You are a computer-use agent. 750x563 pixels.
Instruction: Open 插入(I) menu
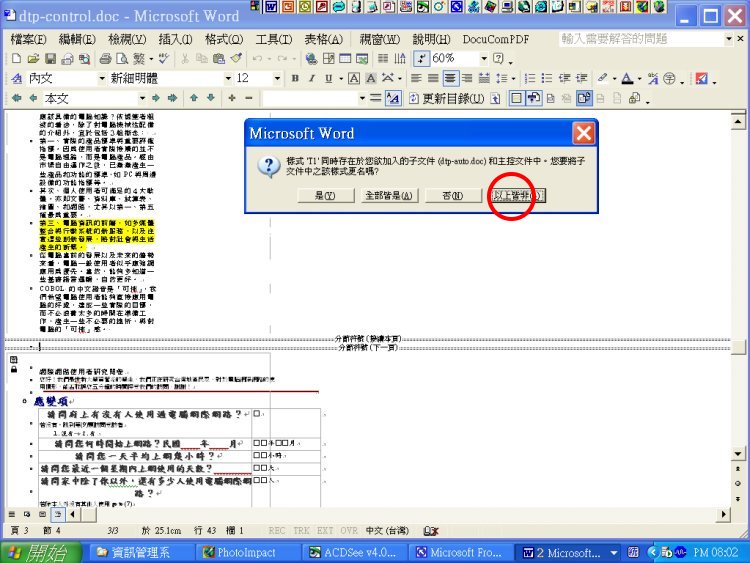pos(175,39)
